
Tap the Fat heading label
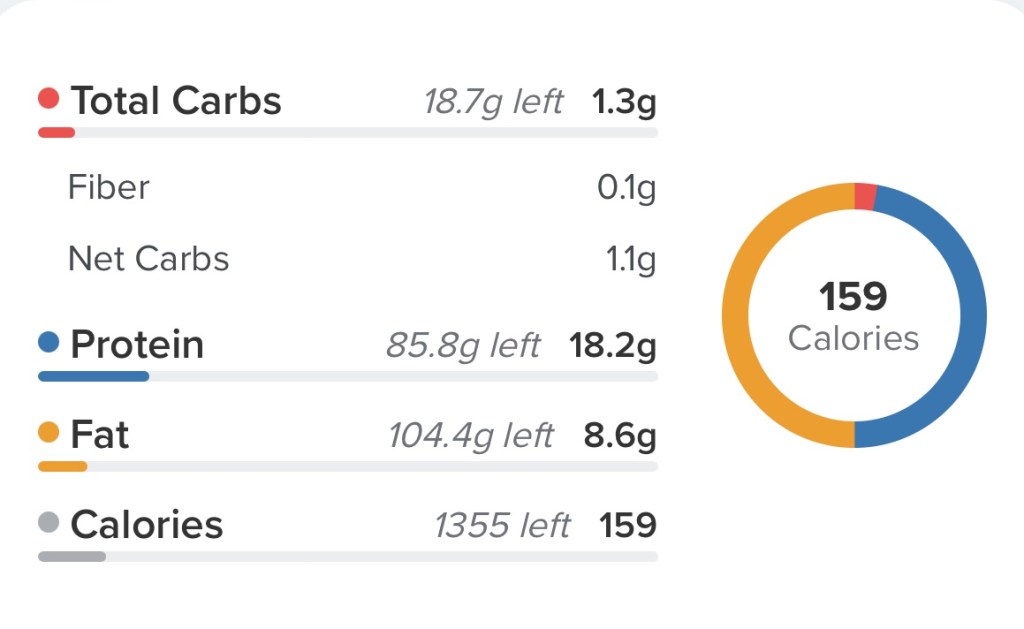coord(100,435)
